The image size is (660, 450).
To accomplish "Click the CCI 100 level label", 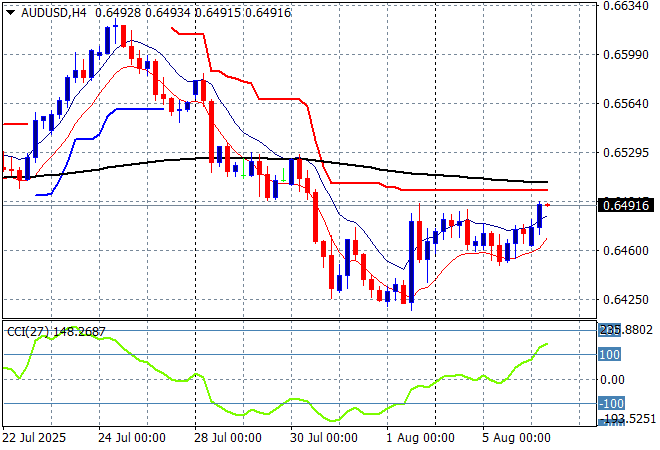I will click(x=609, y=354).
